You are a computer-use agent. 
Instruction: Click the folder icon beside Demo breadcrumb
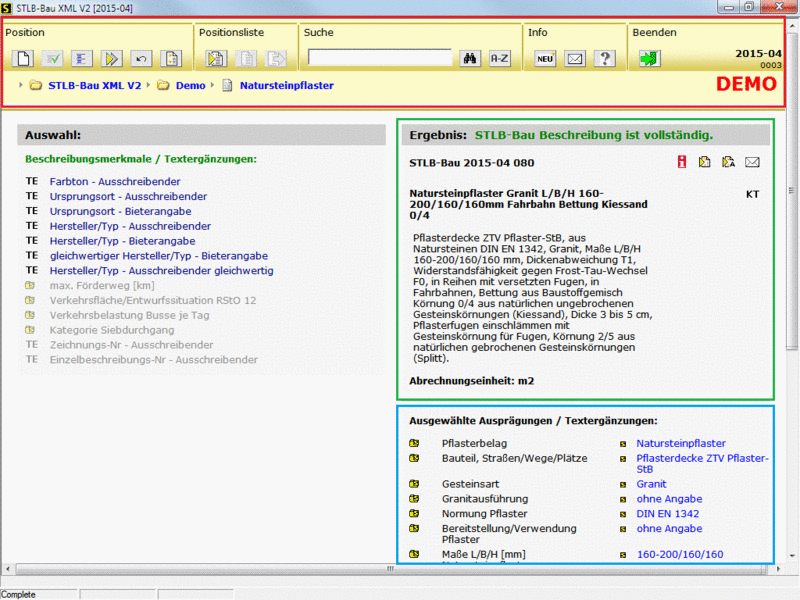[163, 85]
